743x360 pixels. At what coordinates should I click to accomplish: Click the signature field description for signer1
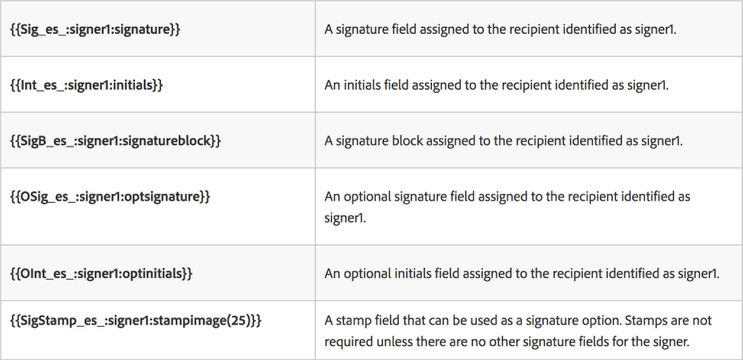point(500,29)
